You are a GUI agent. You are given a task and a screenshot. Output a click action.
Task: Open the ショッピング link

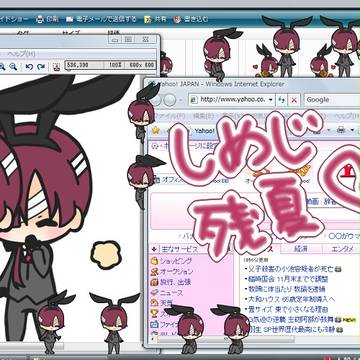click(176, 261)
